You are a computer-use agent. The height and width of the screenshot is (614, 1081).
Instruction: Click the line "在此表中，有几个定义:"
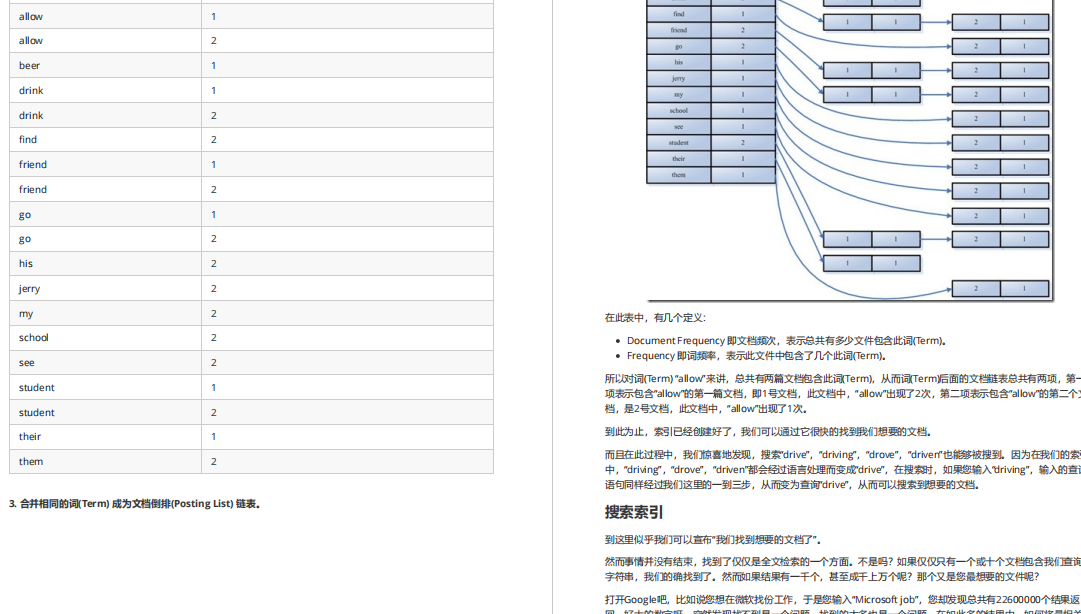pyautogui.click(x=655, y=318)
